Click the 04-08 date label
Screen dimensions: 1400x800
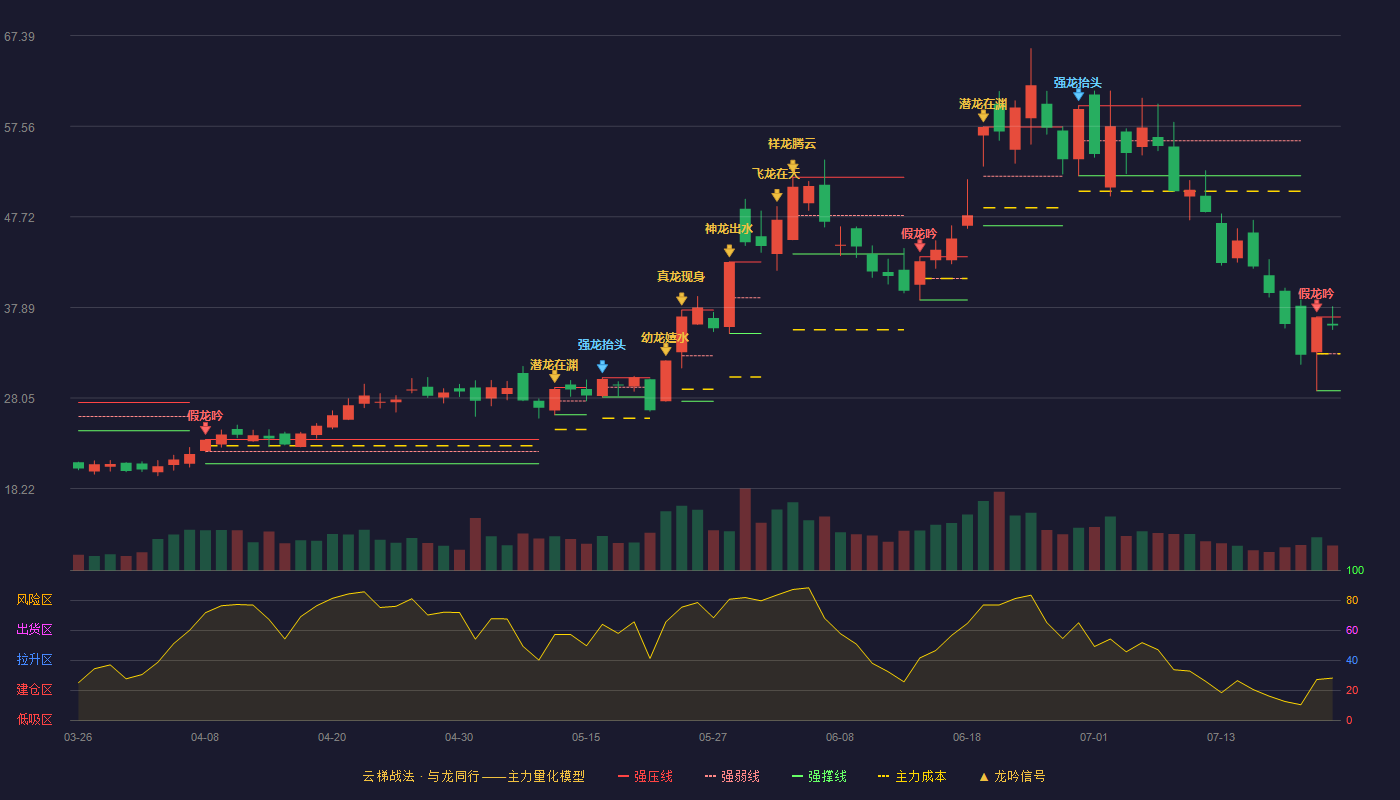coord(205,737)
